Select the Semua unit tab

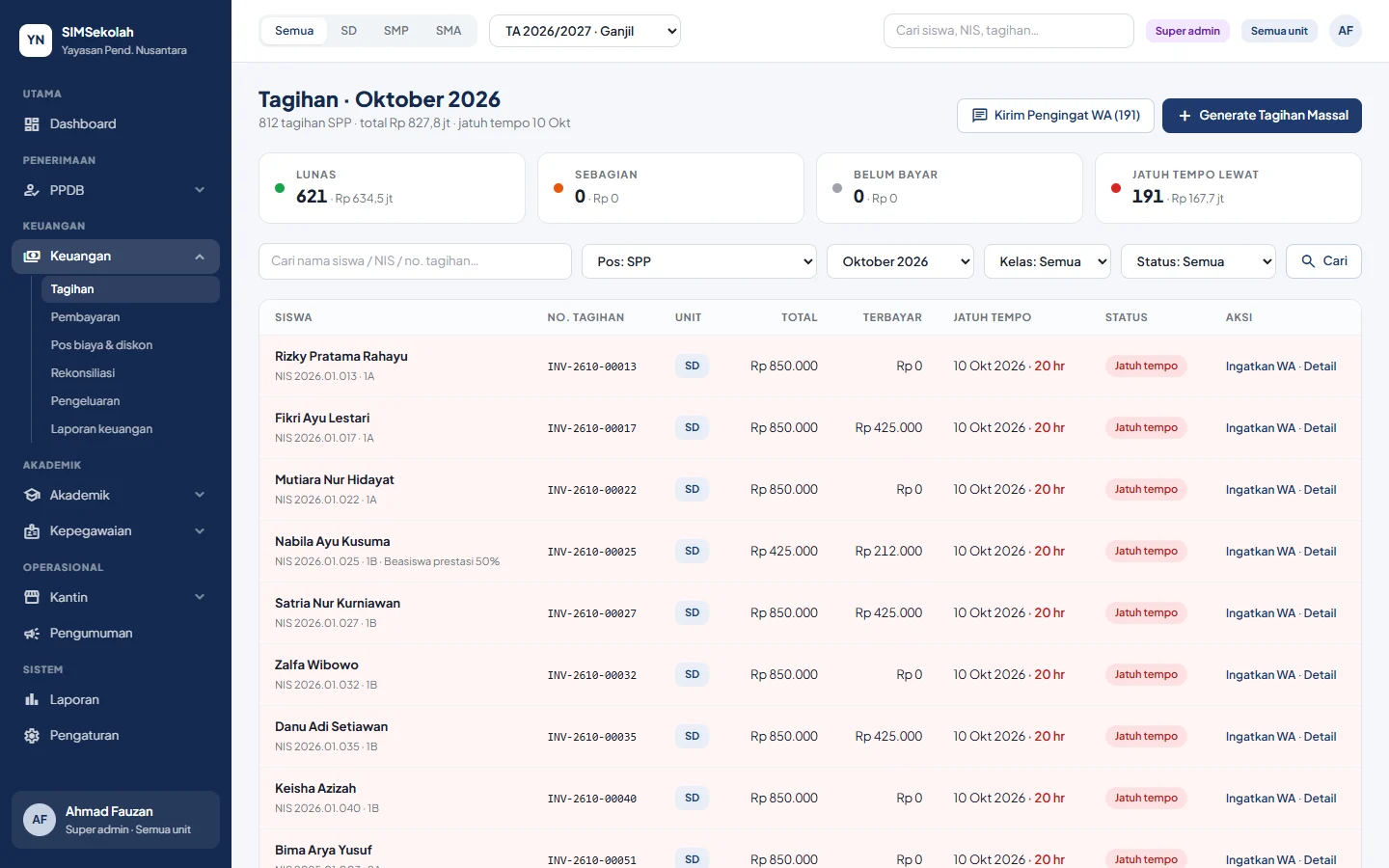[294, 31]
